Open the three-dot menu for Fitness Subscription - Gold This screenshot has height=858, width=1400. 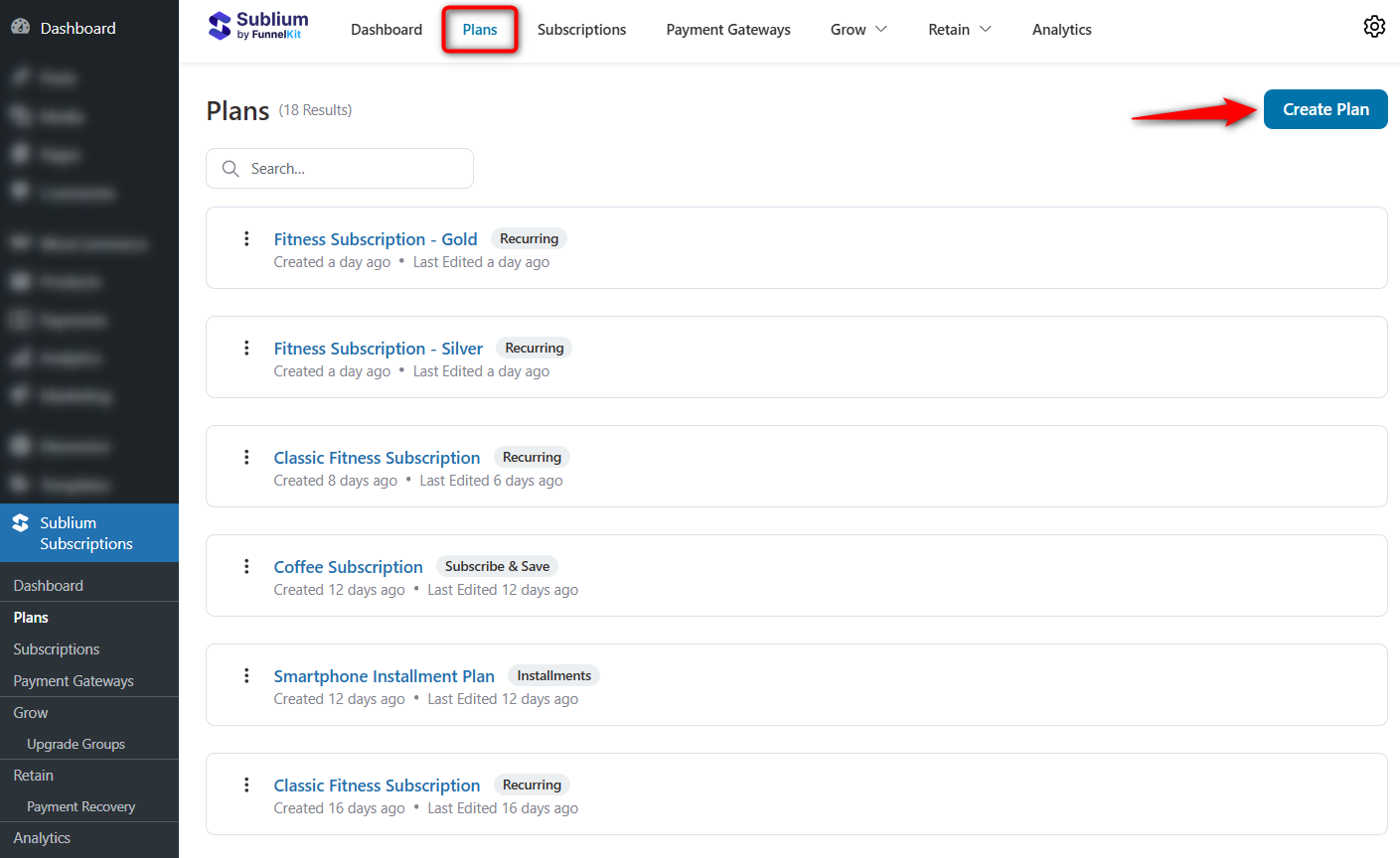click(x=246, y=238)
